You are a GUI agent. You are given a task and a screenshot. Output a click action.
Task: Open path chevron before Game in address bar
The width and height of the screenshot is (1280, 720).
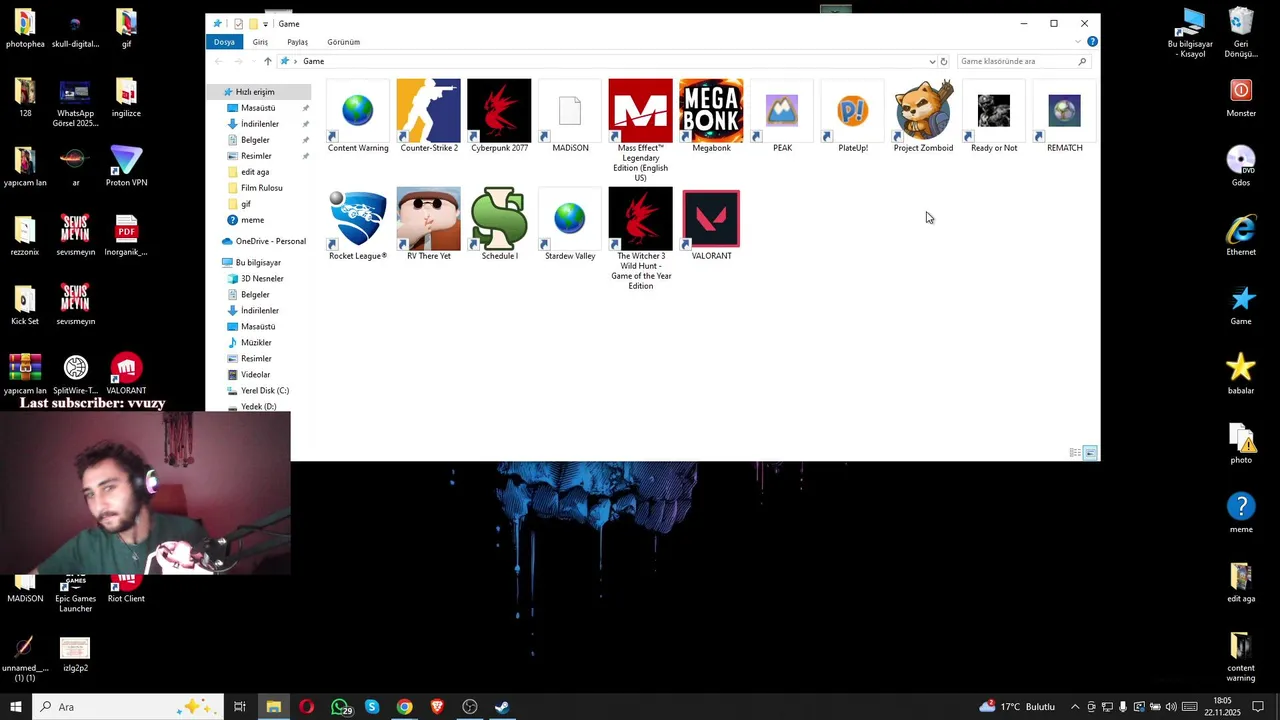pos(295,61)
